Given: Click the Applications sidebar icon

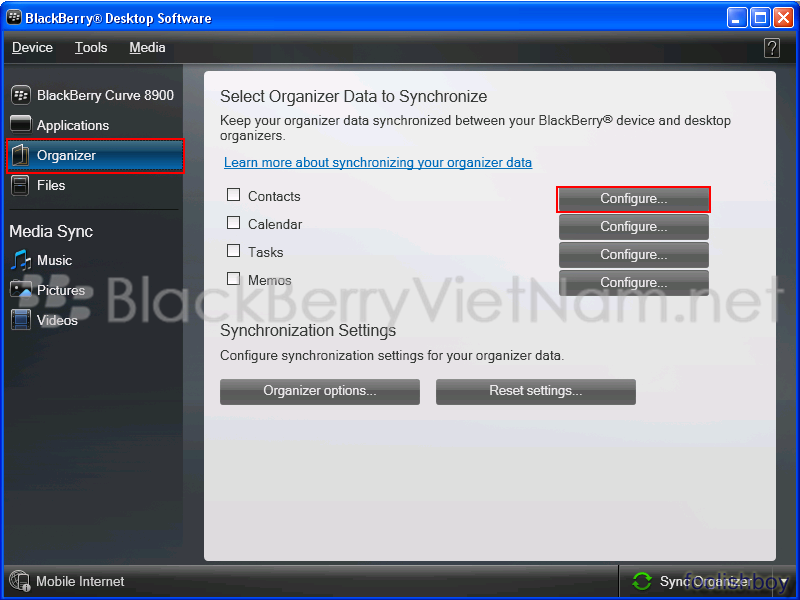Looking at the screenshot, I should point(21,124).
